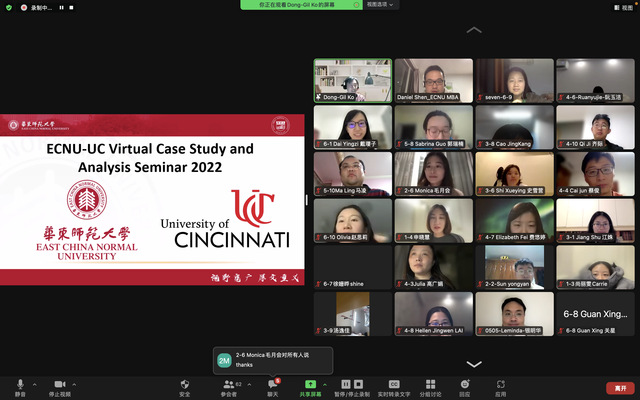640x400 pixels.
Task: Select 6-1 Dai Yingzi video tile
Action: tap(353, 127)
